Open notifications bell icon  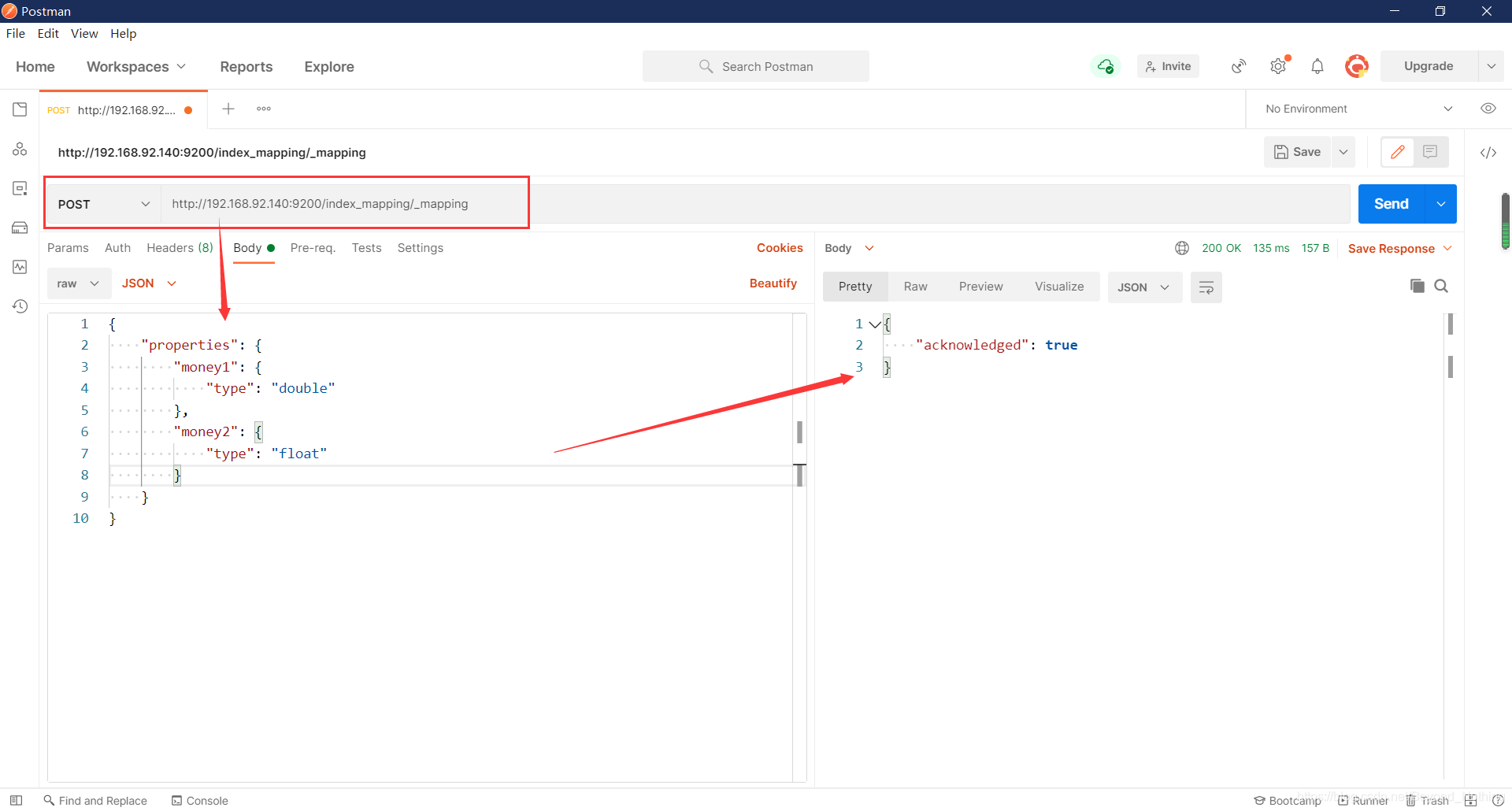pyautogui.click(x=1317, y=66)
